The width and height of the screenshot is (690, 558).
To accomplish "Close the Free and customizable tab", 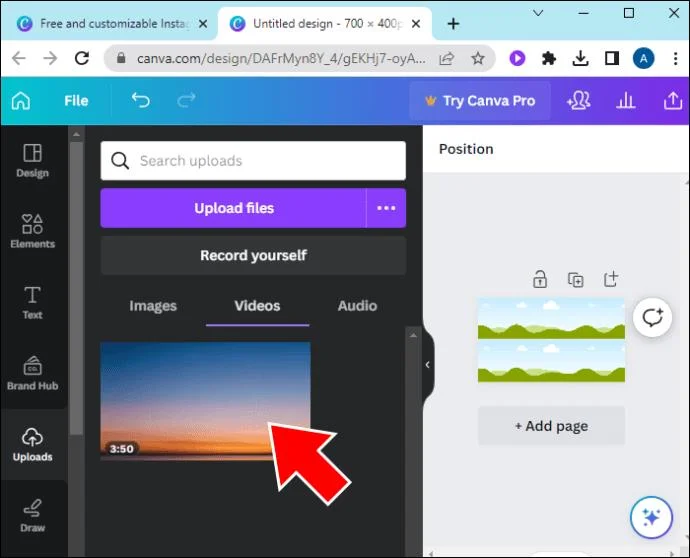I will [203, 24].
